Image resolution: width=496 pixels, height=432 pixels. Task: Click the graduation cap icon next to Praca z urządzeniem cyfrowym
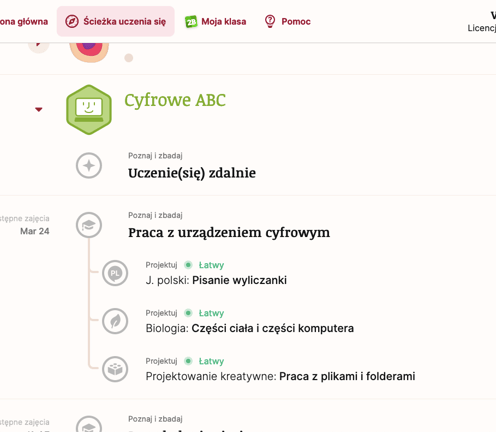tap(89, 225)
